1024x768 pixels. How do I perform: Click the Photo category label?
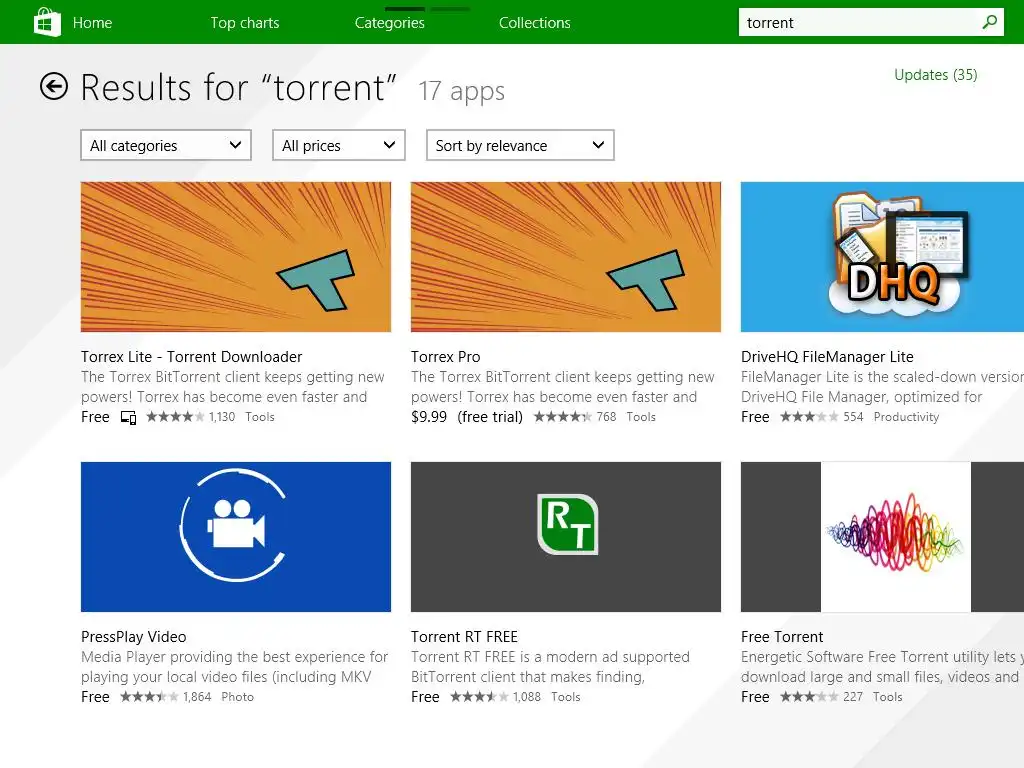[238, 697]
